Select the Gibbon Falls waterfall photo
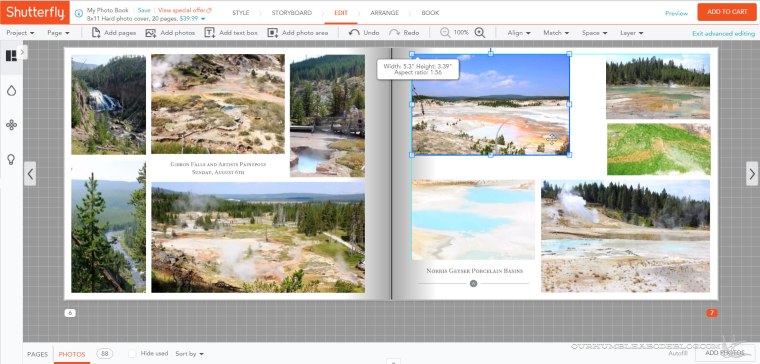This screenshot has height=364, width=760. coord(108,105)
